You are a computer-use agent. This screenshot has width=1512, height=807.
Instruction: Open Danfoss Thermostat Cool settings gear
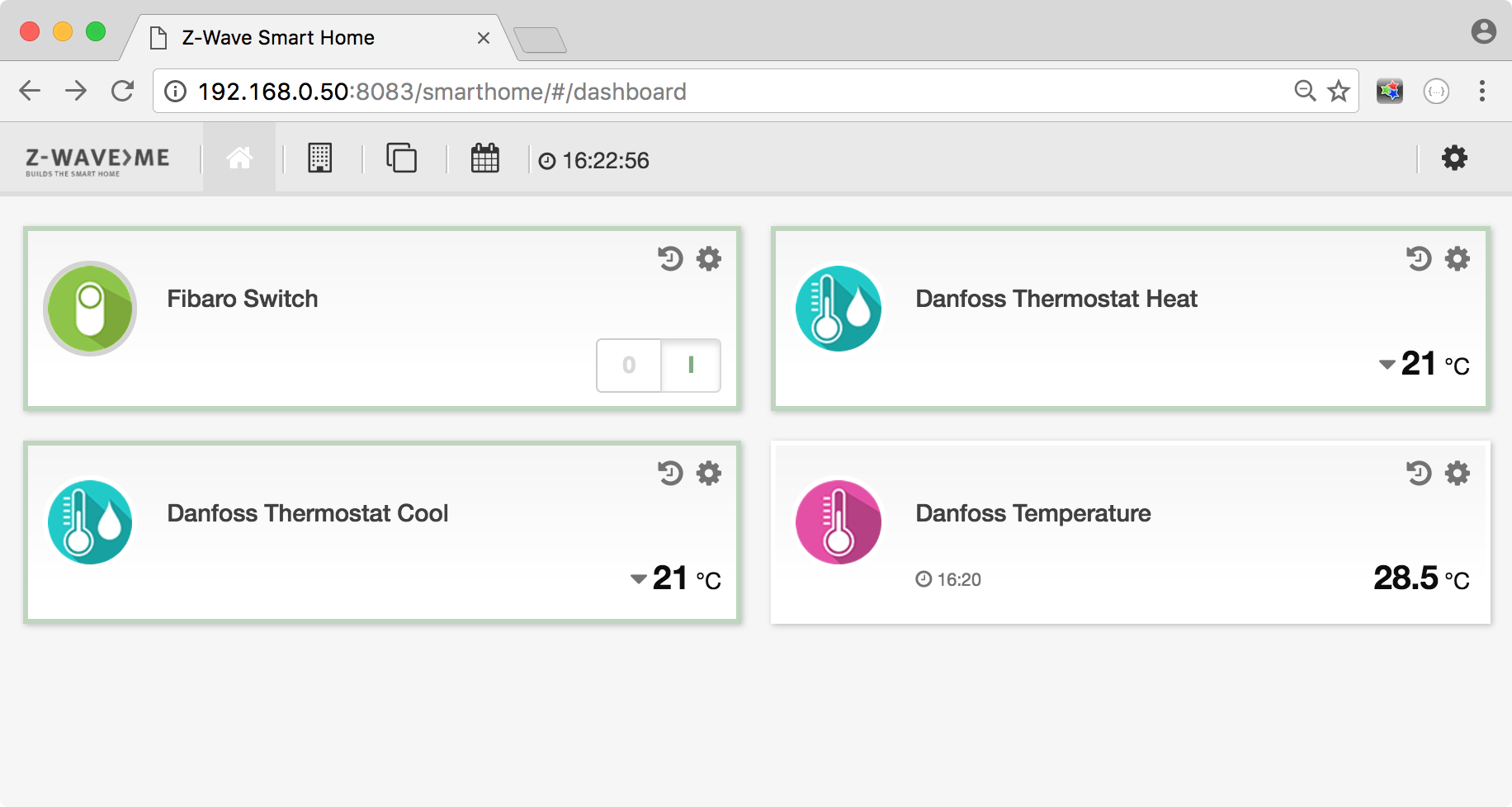point(709,473)
